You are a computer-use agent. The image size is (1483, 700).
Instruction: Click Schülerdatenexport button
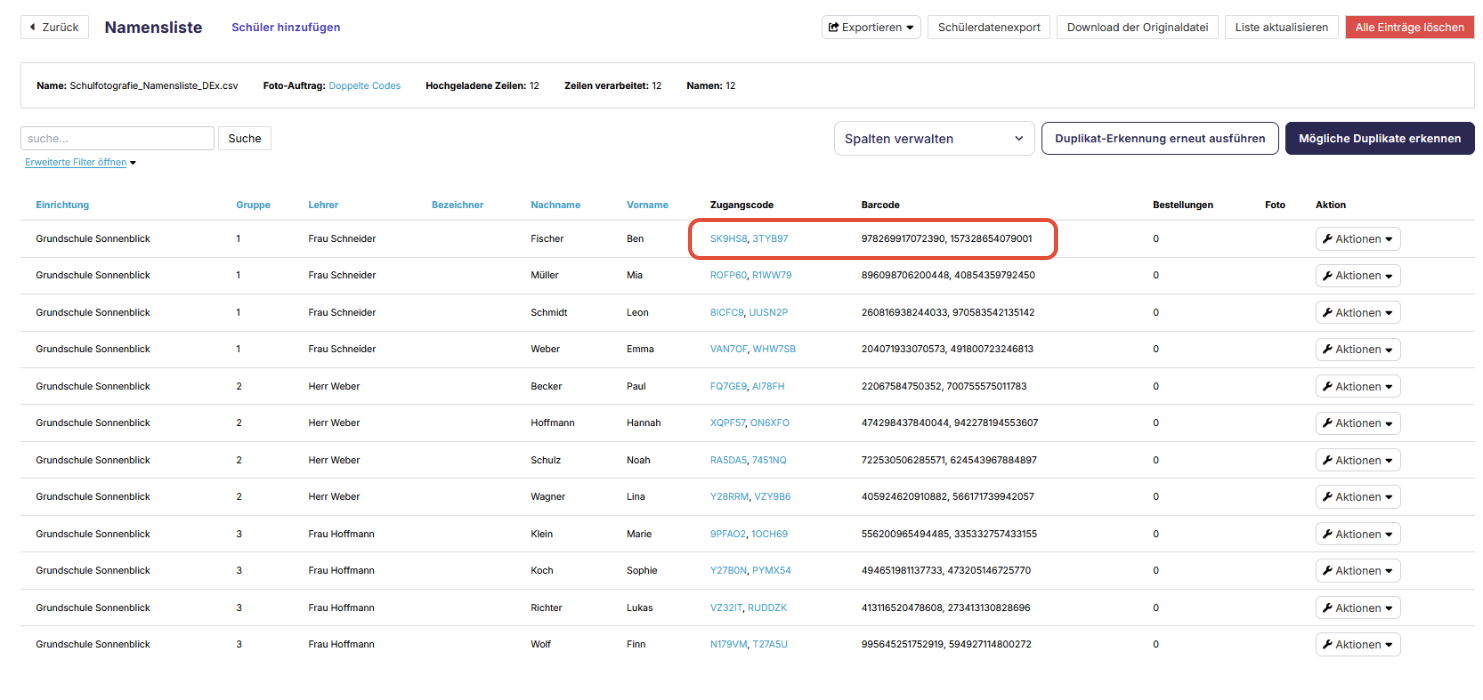989,27
